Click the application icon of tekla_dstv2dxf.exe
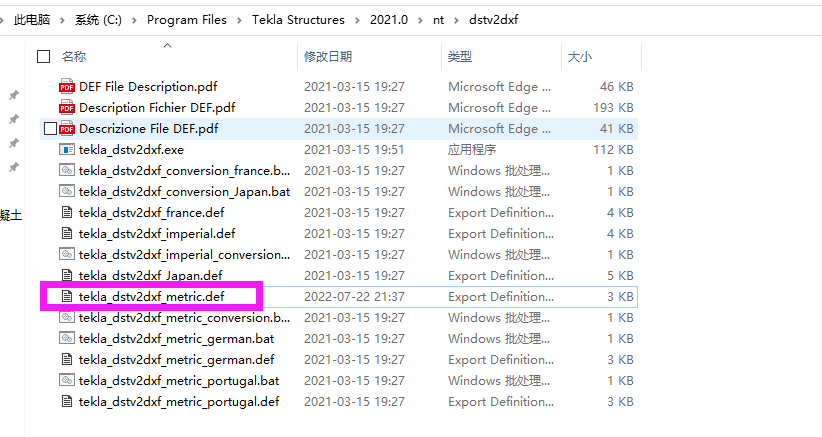Screen dimensions: 822x437 click(67, 150)
